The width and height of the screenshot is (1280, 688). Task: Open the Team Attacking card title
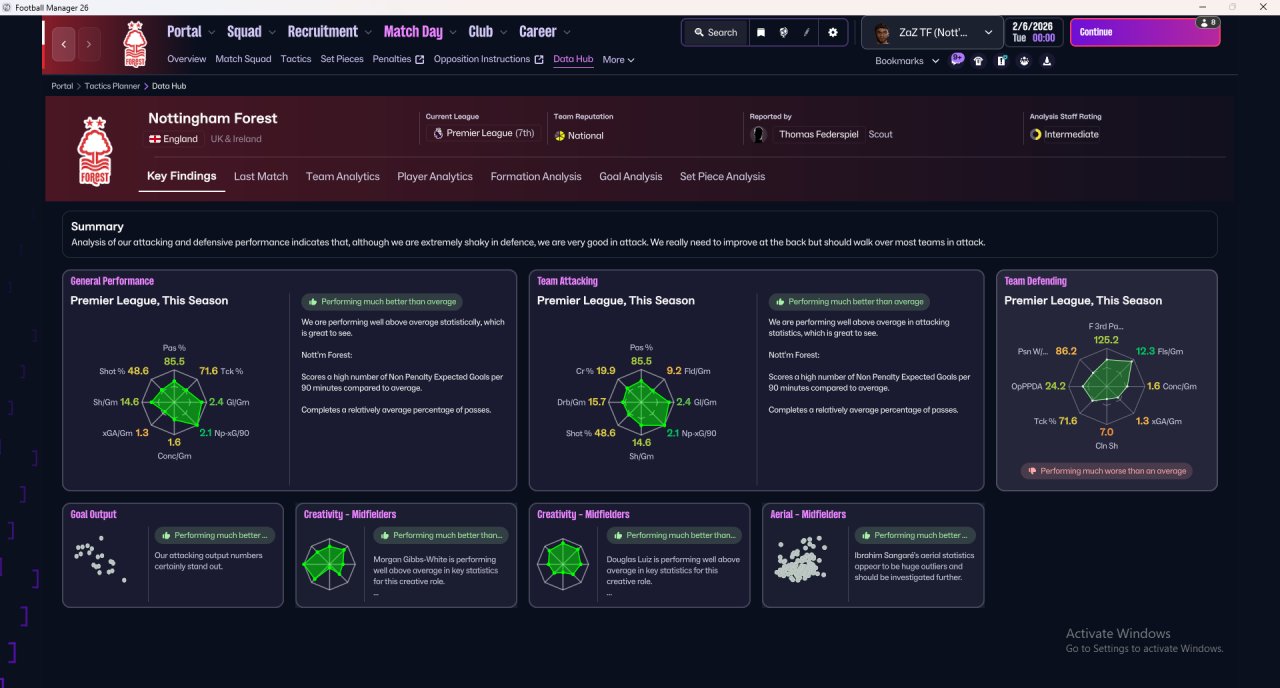coord(567,281)
